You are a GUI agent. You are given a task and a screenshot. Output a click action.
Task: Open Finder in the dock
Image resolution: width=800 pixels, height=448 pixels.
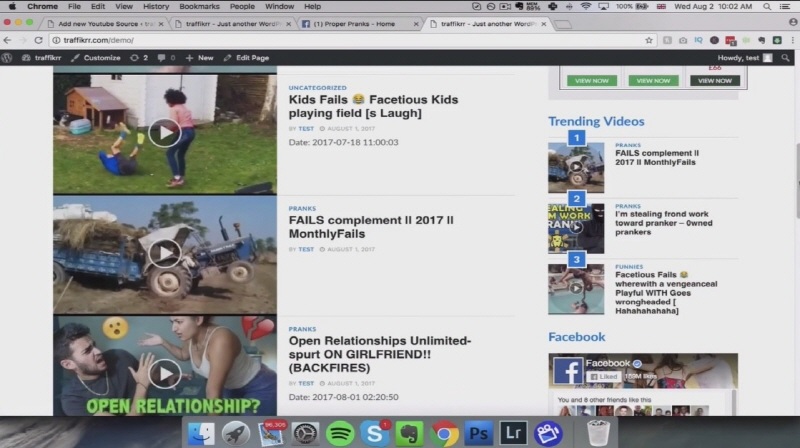(x=201, y=434)
